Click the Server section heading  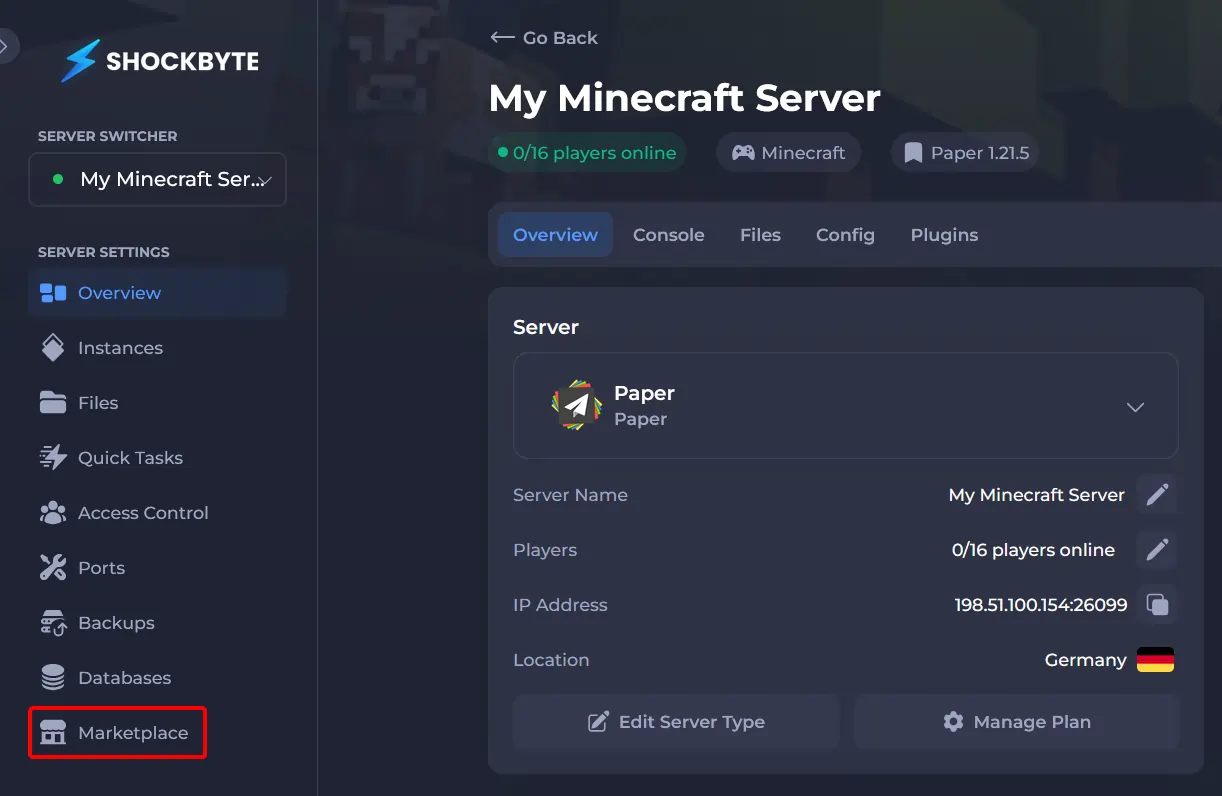pos(546,327)
